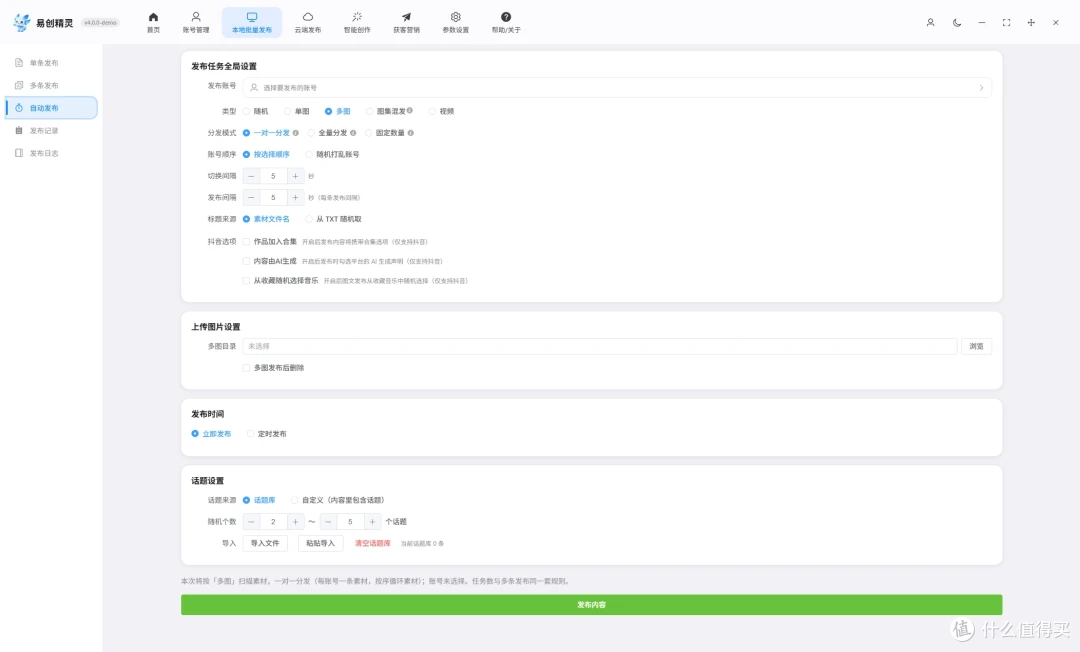Image resolution: width=1080 pixels, height=652 pixels.
Task: Open 云端发布 cloud icon
Action: point(308,17)
